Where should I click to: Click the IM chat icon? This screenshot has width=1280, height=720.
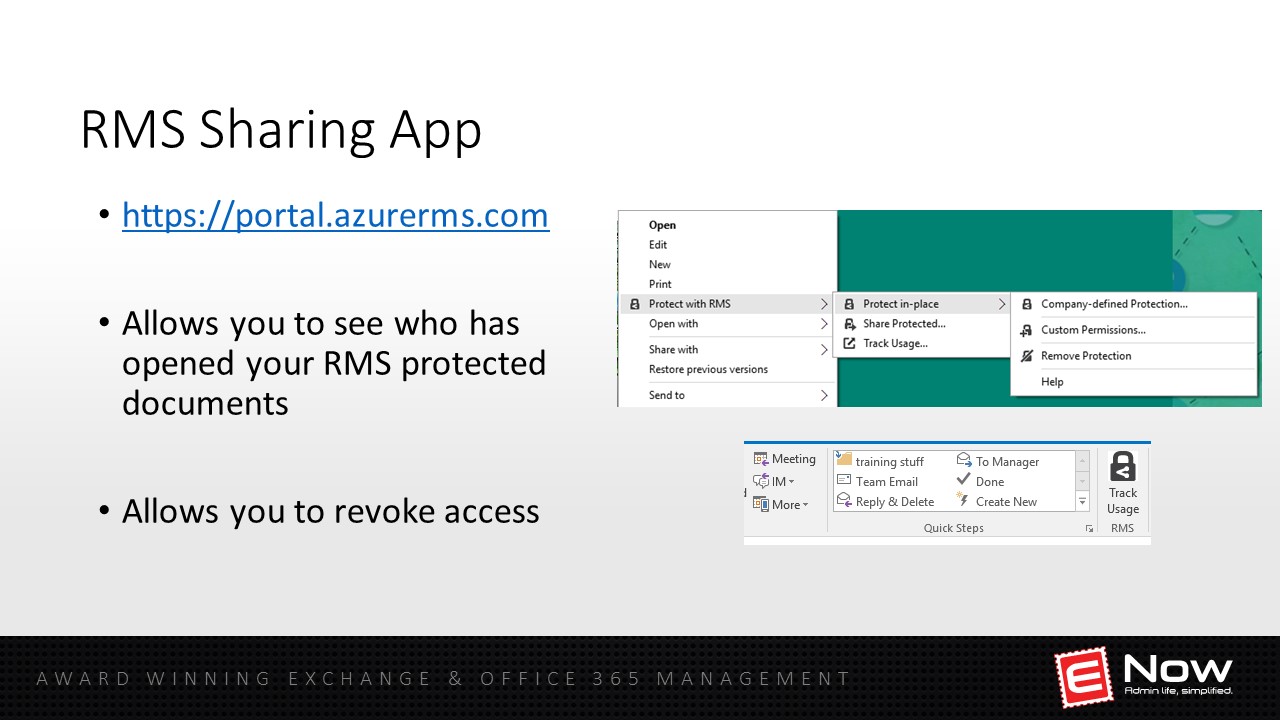[x=761, y=482]
